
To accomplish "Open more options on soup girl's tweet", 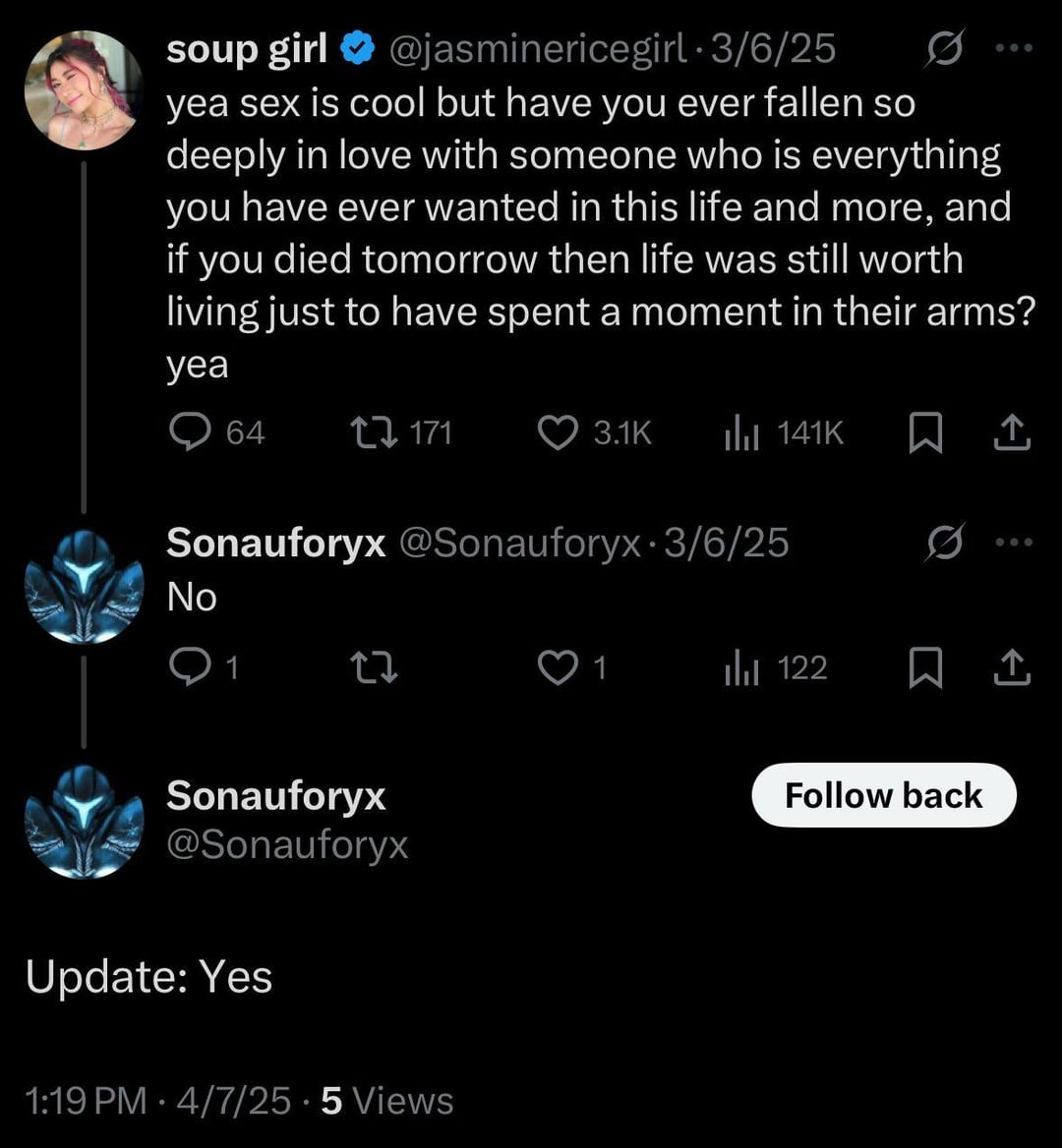I will click(1014, 47).
